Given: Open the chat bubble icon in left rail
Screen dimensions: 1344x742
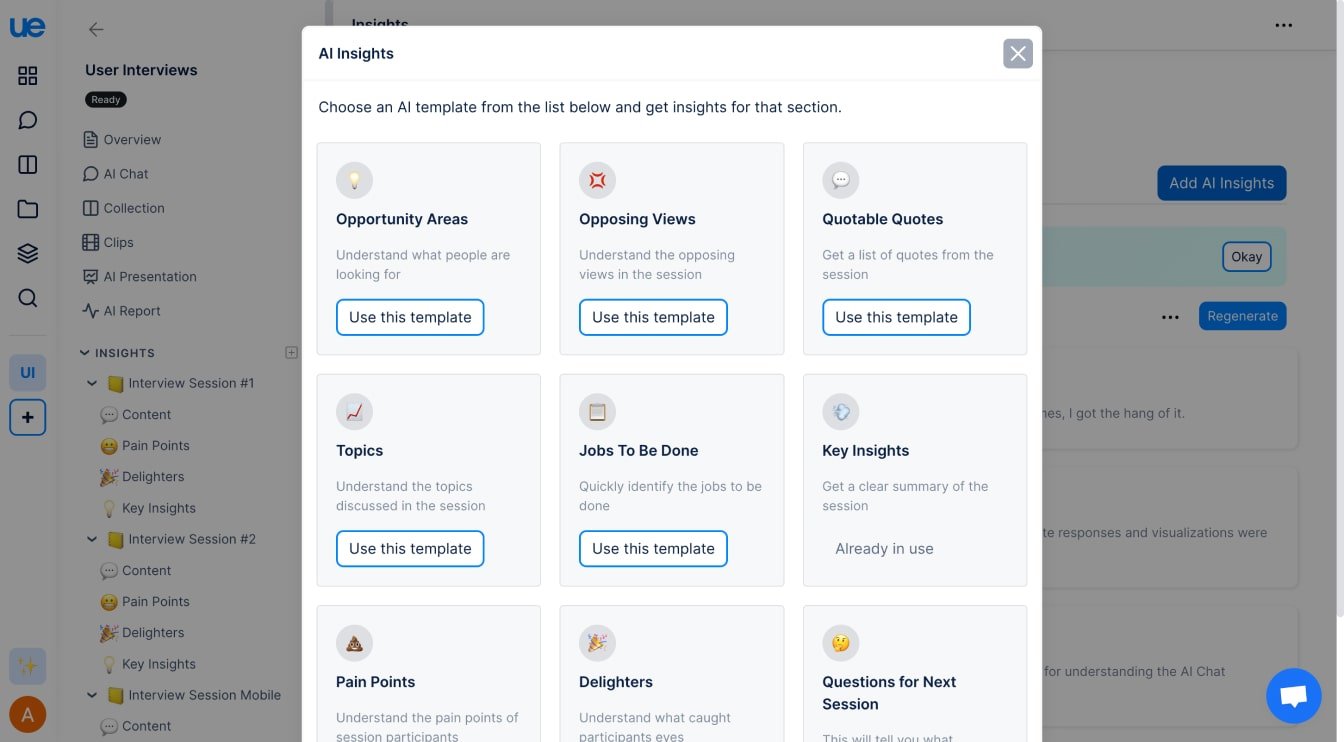Looking at the screenshot, I should (28, 120).
